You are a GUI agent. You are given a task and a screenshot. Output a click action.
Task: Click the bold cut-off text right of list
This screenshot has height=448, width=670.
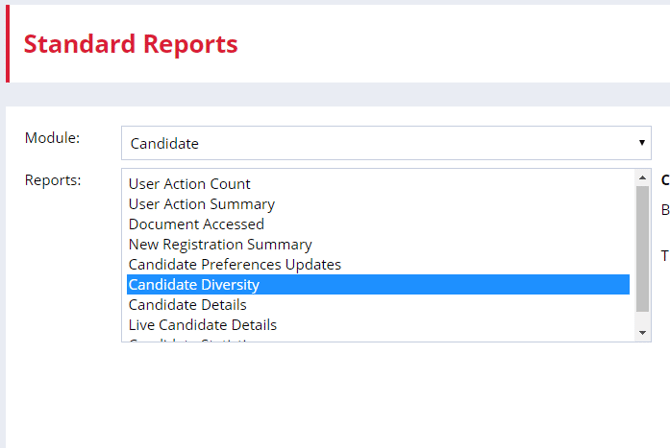(x=665, y=180)
